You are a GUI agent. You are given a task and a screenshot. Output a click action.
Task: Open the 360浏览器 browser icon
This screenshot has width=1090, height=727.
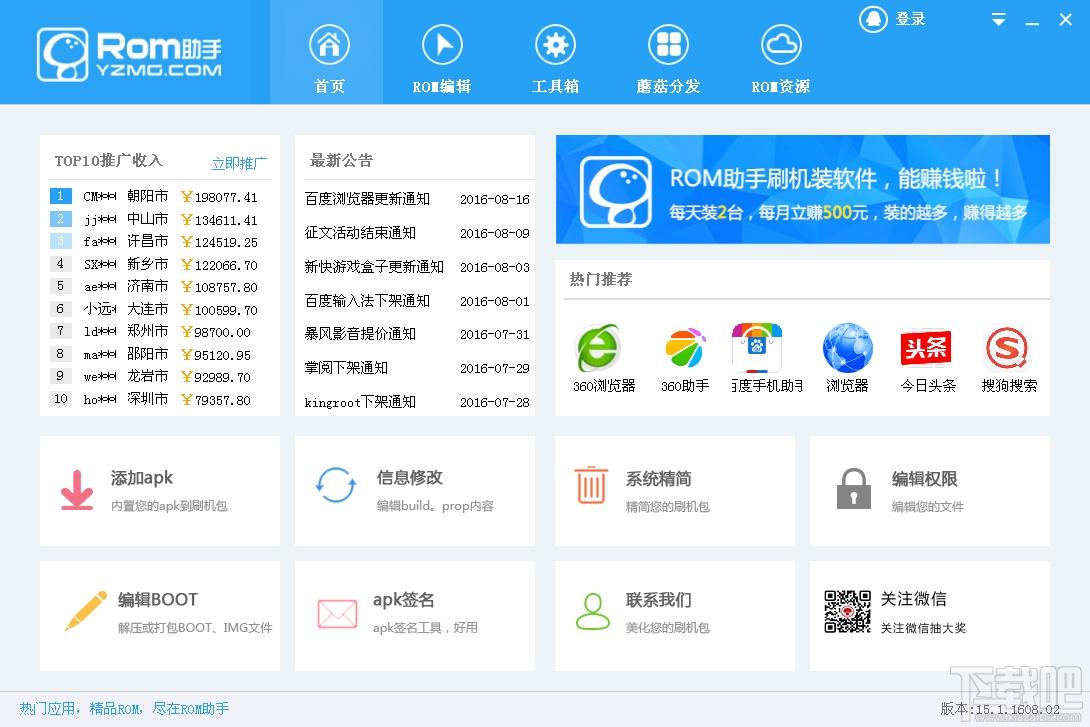(601, 350)
